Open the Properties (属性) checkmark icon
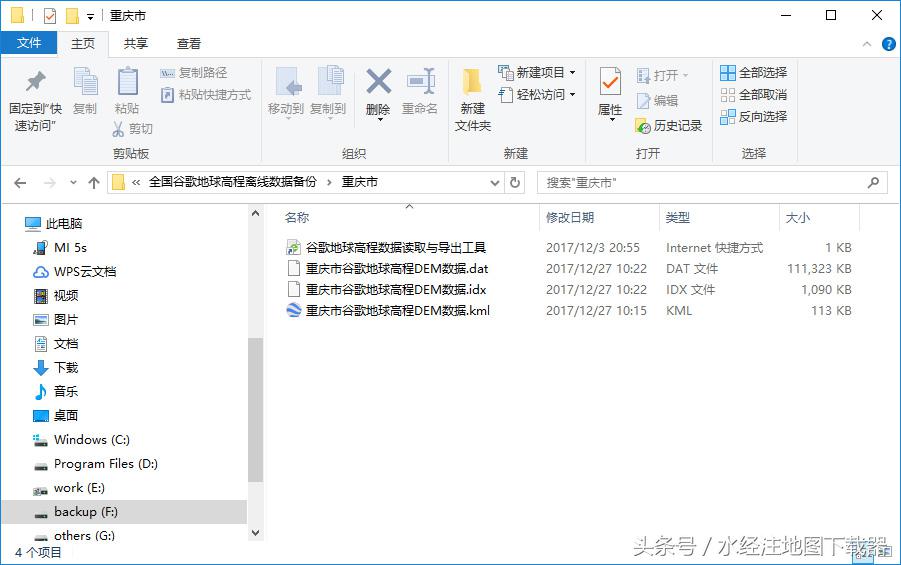901x565 pixels. (610, 82)
